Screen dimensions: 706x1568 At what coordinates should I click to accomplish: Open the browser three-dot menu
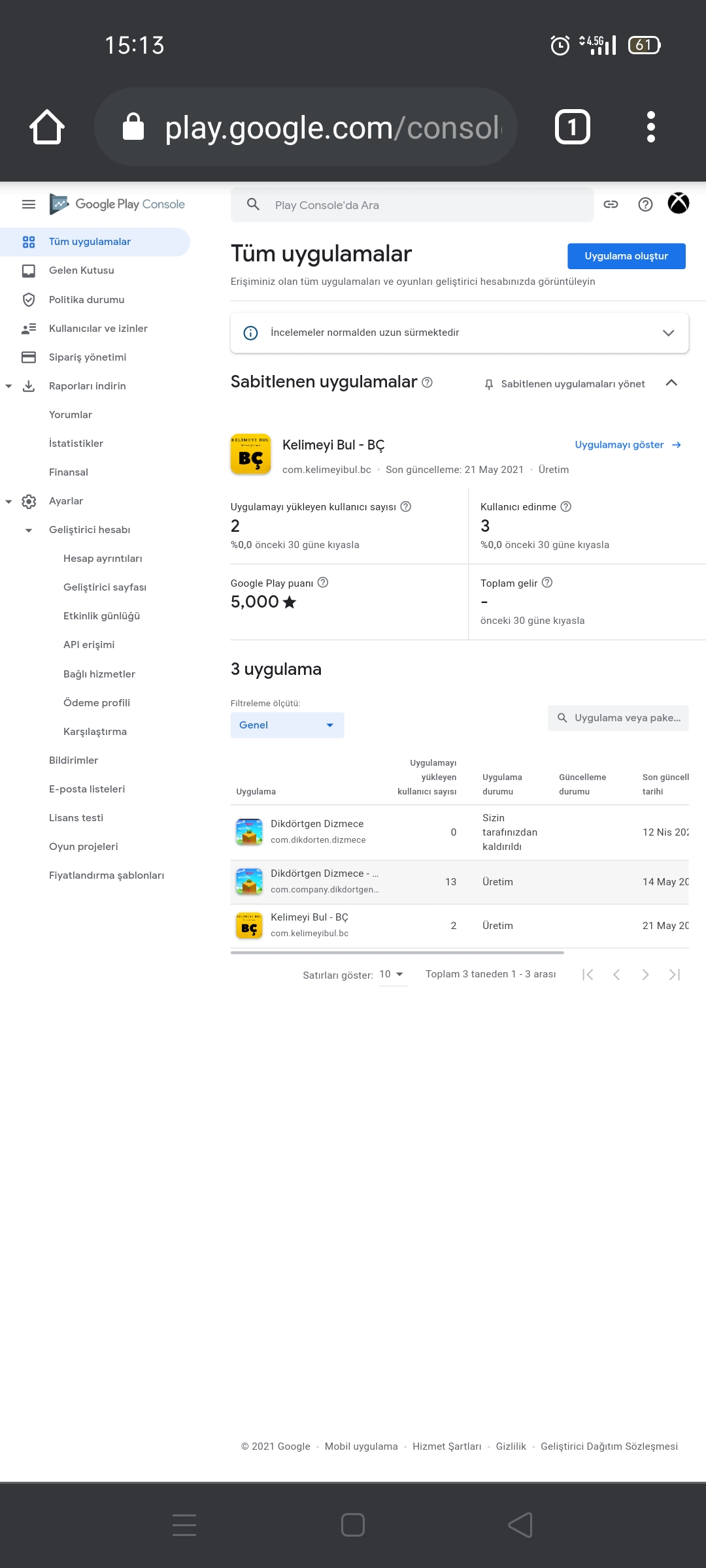click(x=650, y=127)
